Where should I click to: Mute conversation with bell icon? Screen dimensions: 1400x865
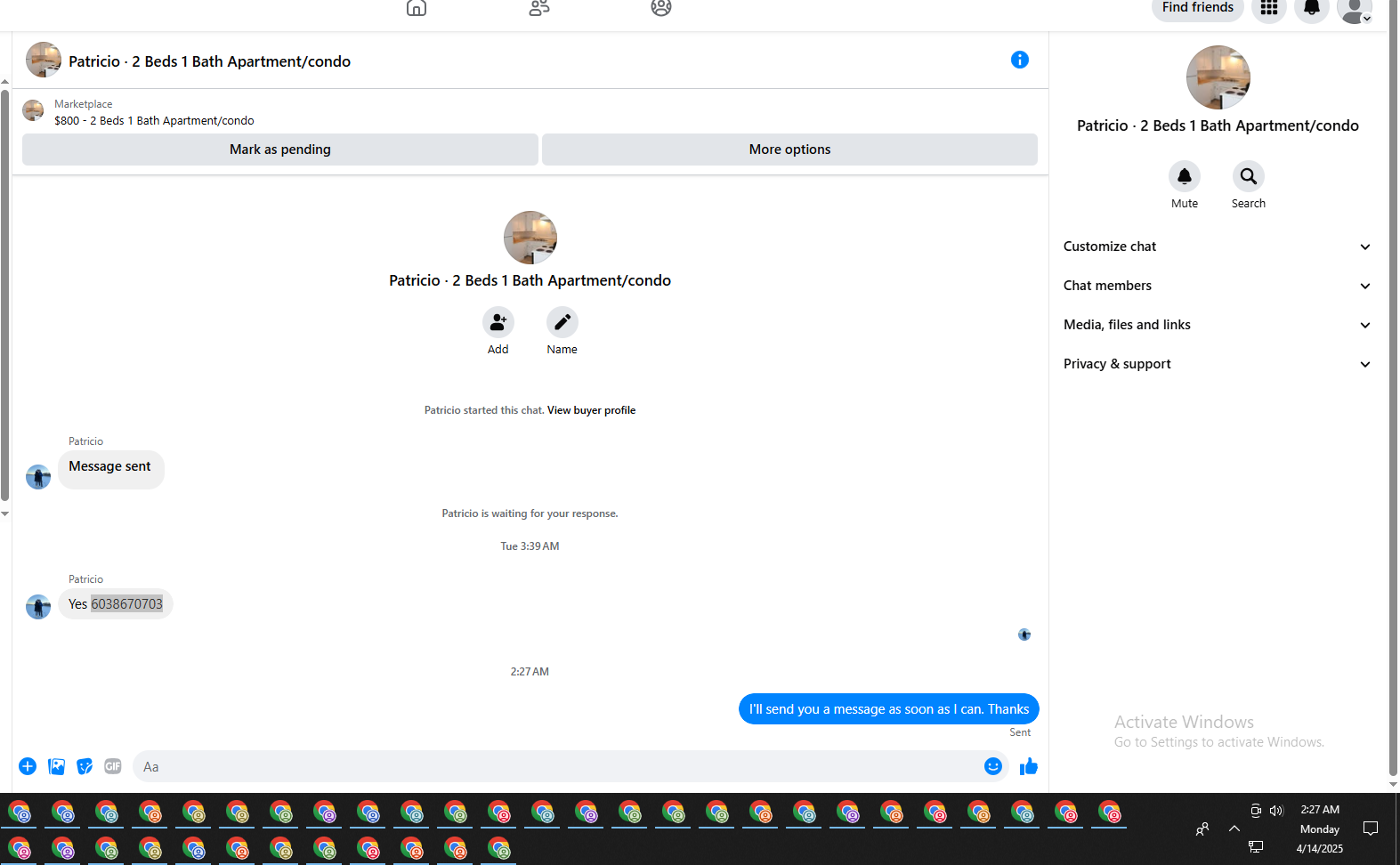(1185, 176)
